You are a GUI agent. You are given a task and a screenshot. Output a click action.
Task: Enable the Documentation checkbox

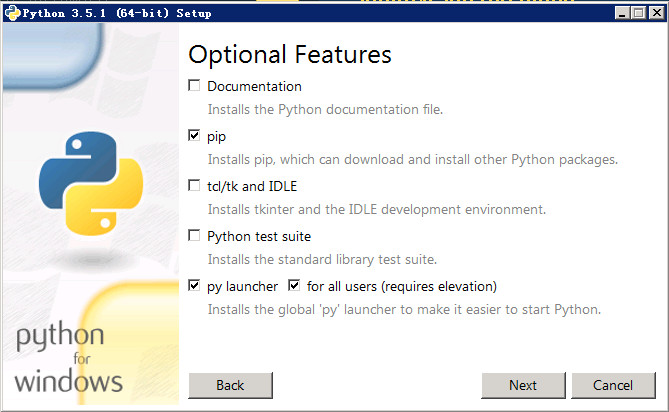click(194, 86)
